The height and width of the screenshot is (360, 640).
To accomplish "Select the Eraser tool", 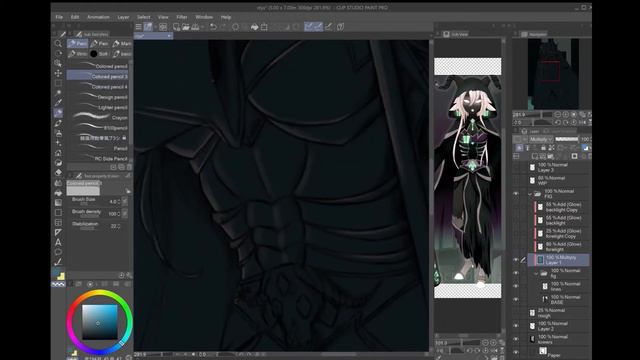I will [58, 173].
